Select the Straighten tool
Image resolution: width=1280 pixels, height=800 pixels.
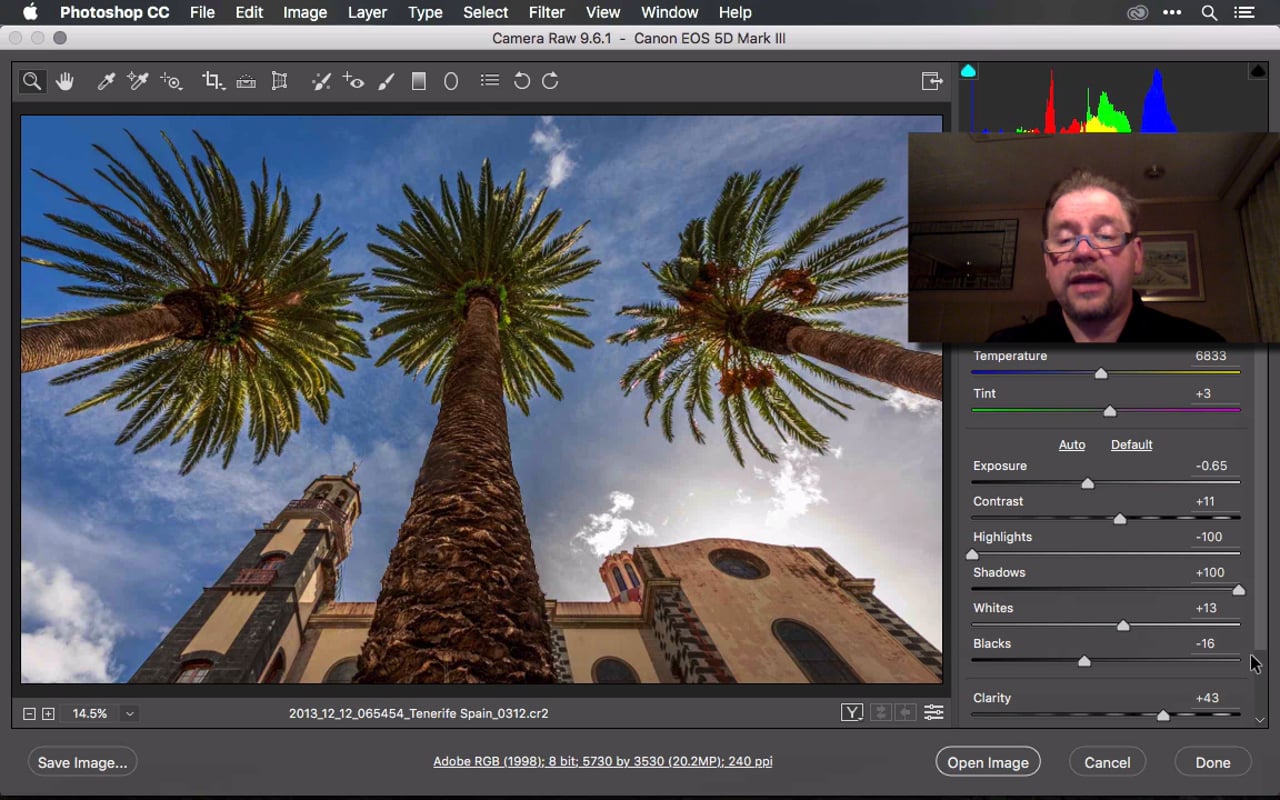click(x=246, y=81)
